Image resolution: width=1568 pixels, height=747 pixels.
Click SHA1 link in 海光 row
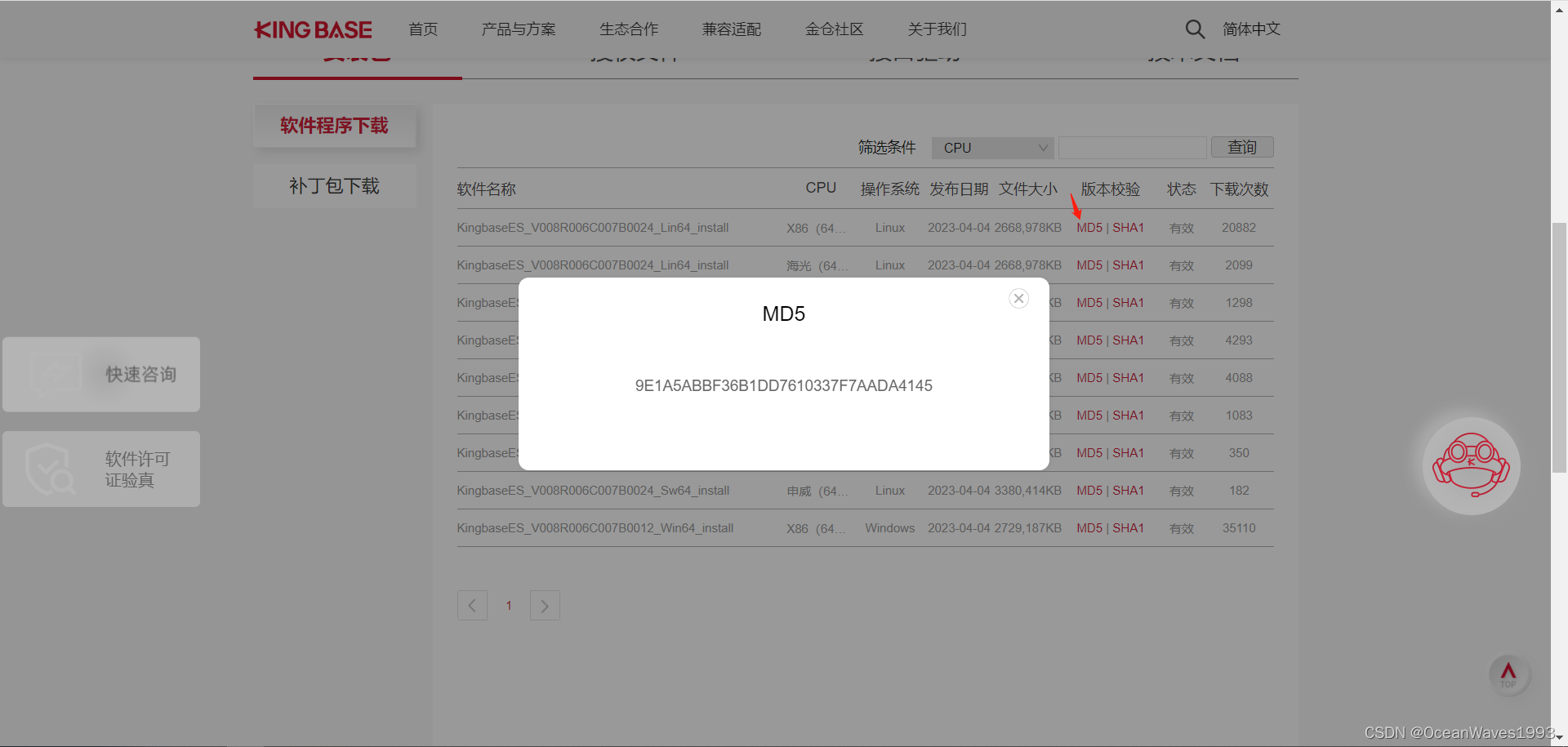click(x=1129, y=265)
